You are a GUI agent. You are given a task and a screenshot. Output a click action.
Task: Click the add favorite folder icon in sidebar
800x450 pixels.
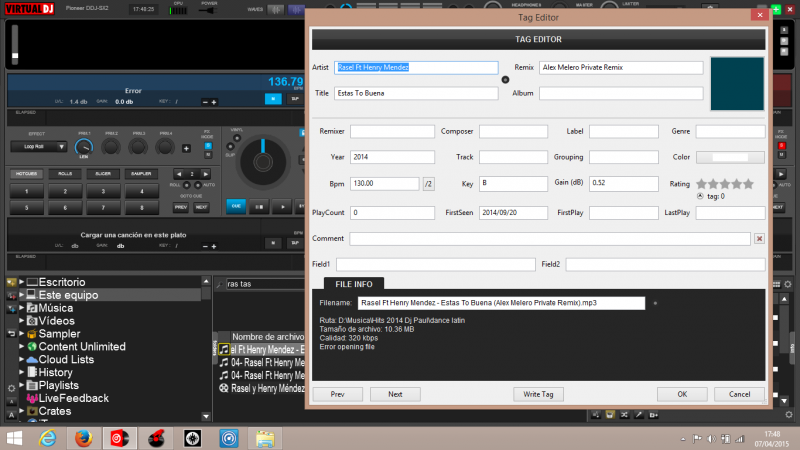11,282
